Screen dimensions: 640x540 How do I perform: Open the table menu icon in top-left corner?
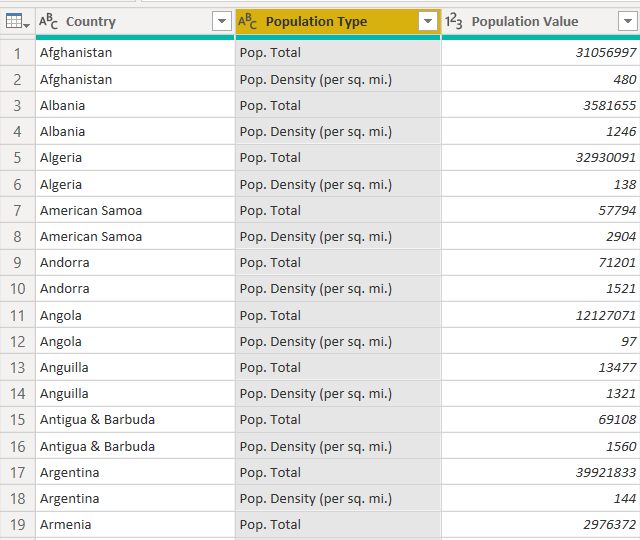pos(17,21)
